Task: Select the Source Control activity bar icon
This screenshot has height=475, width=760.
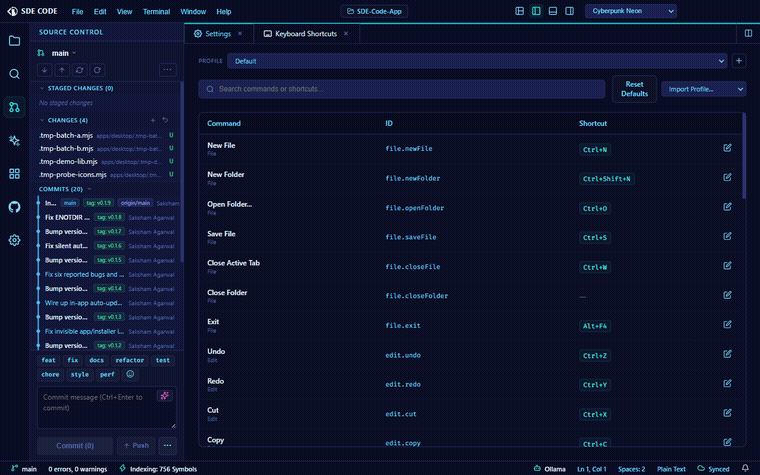Action: pos(15,107)
